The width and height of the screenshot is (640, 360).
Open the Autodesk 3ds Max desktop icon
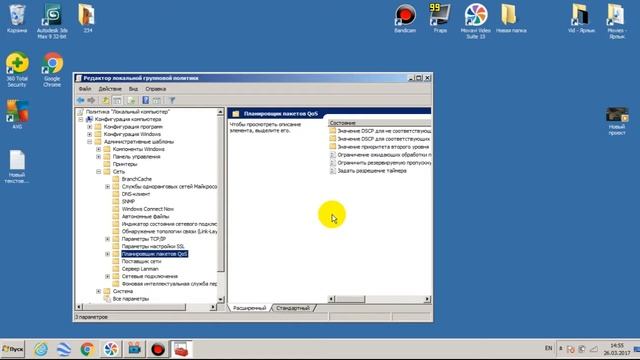click(52, 22)
